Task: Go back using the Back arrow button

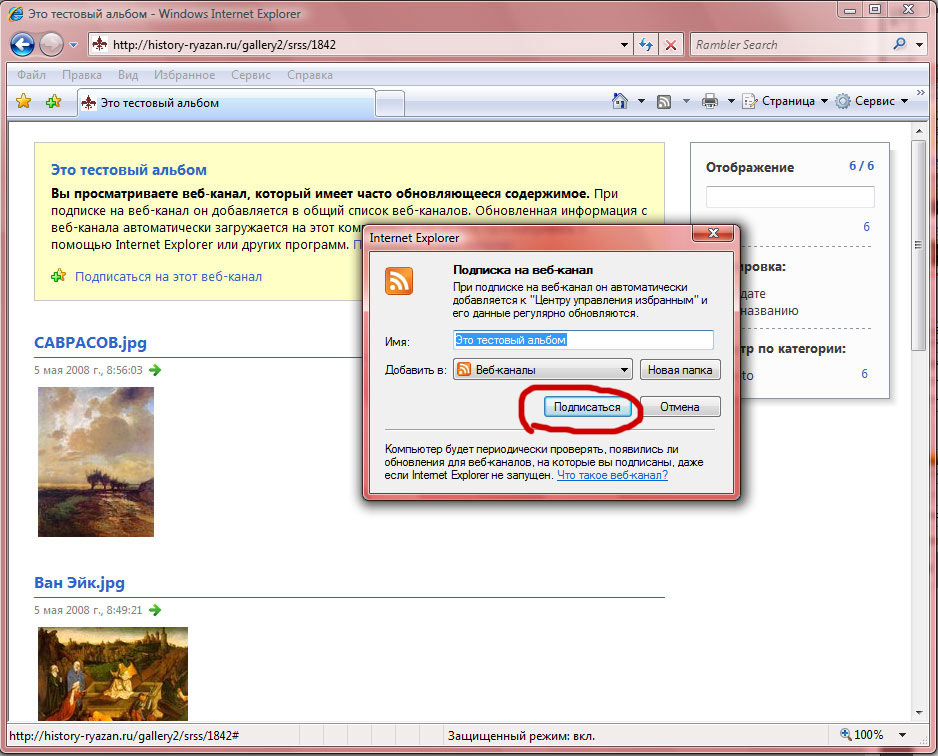Action: click(x=22, y=44)
